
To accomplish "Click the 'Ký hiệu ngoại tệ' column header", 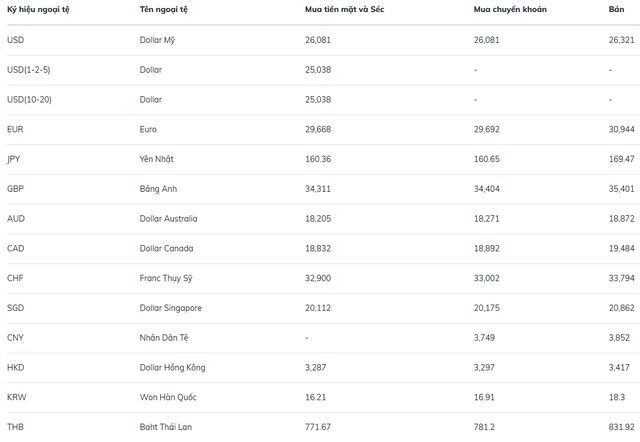I will (37, 8).
